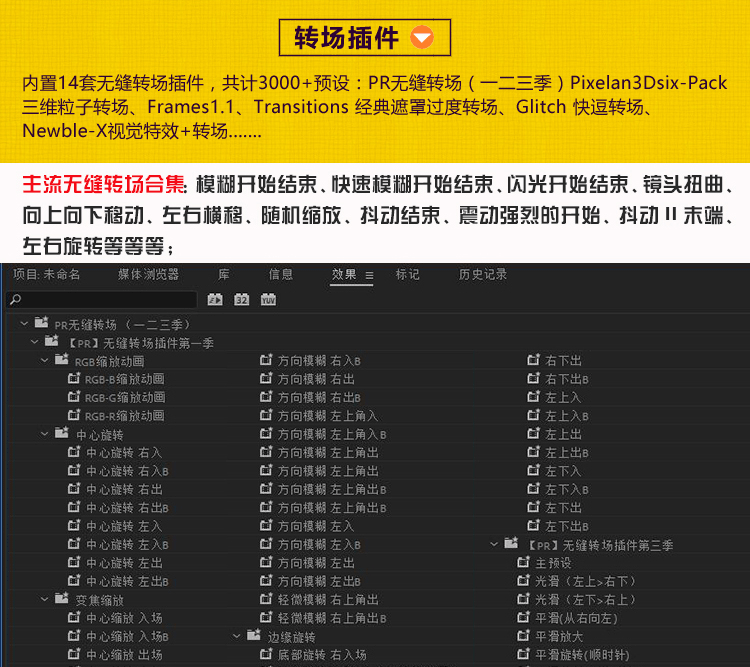Select the preset icon beside RGB-B缩放动画
The height and width of the screenshot is (667, 750).
point(74,378)
